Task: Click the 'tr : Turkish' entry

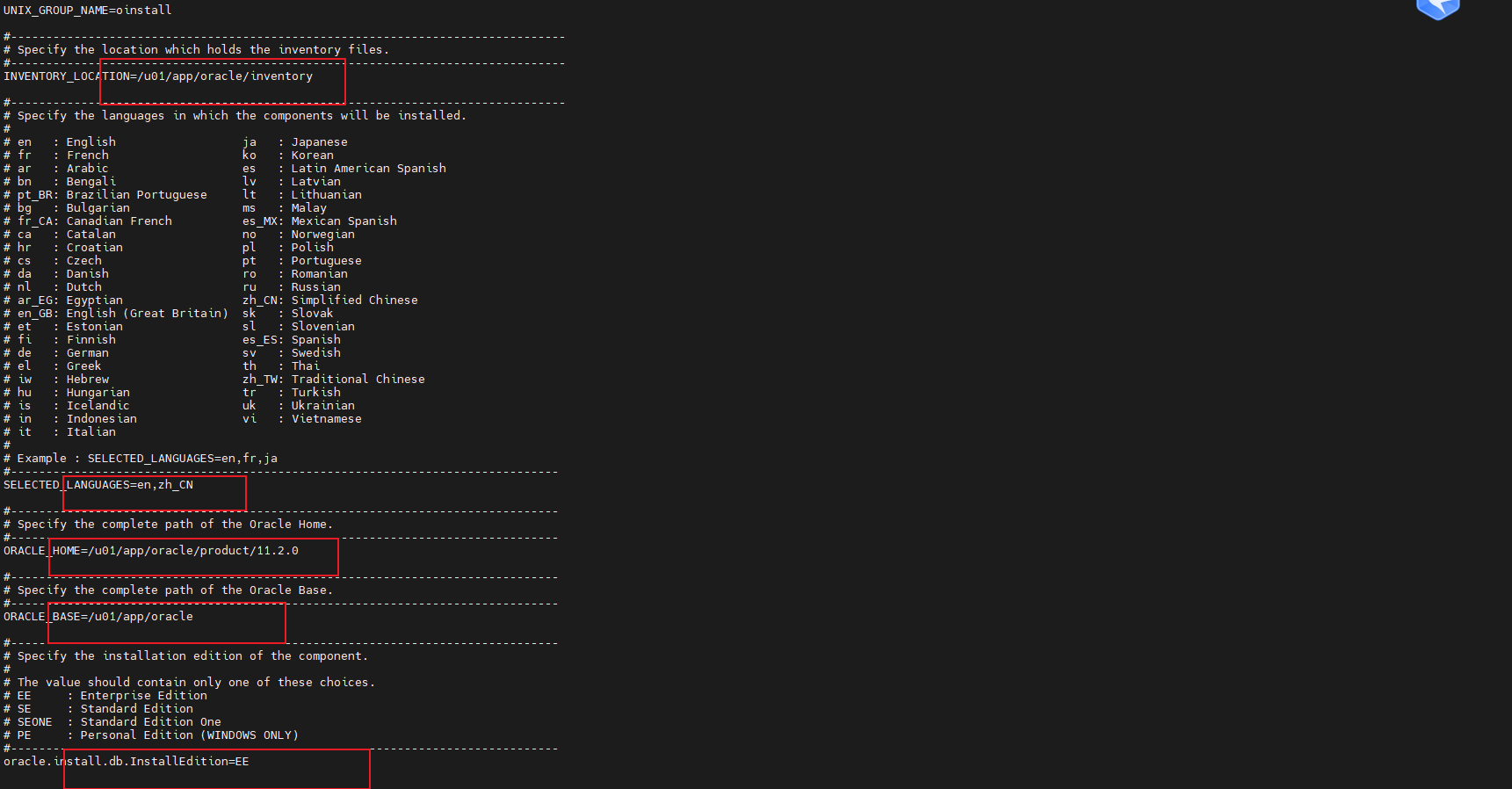Action: [292, 393]
